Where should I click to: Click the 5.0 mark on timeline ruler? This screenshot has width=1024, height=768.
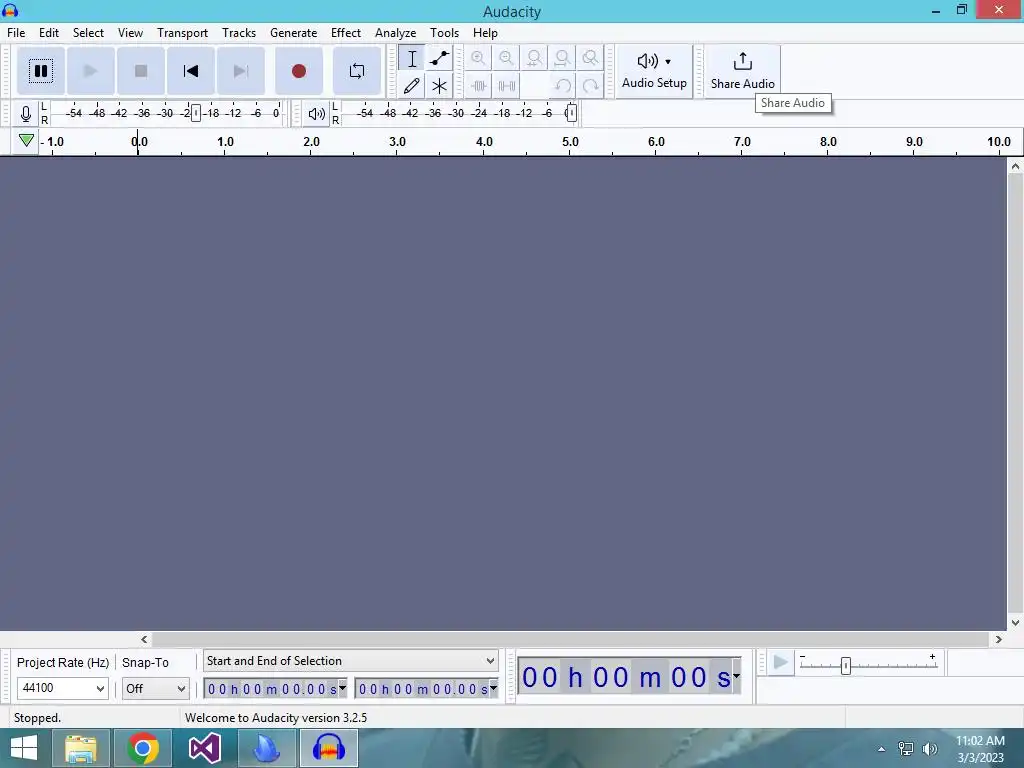tap(570, 142)
